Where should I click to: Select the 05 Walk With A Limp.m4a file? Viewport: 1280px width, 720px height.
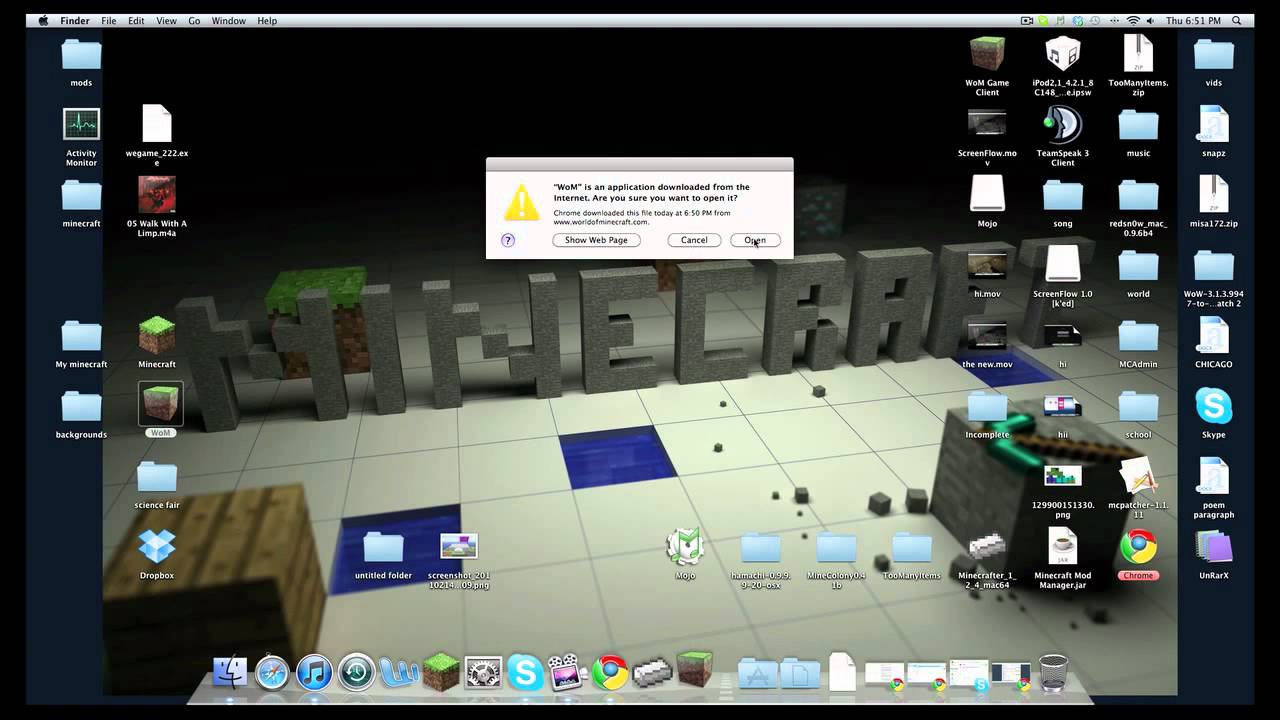[157, 196]
